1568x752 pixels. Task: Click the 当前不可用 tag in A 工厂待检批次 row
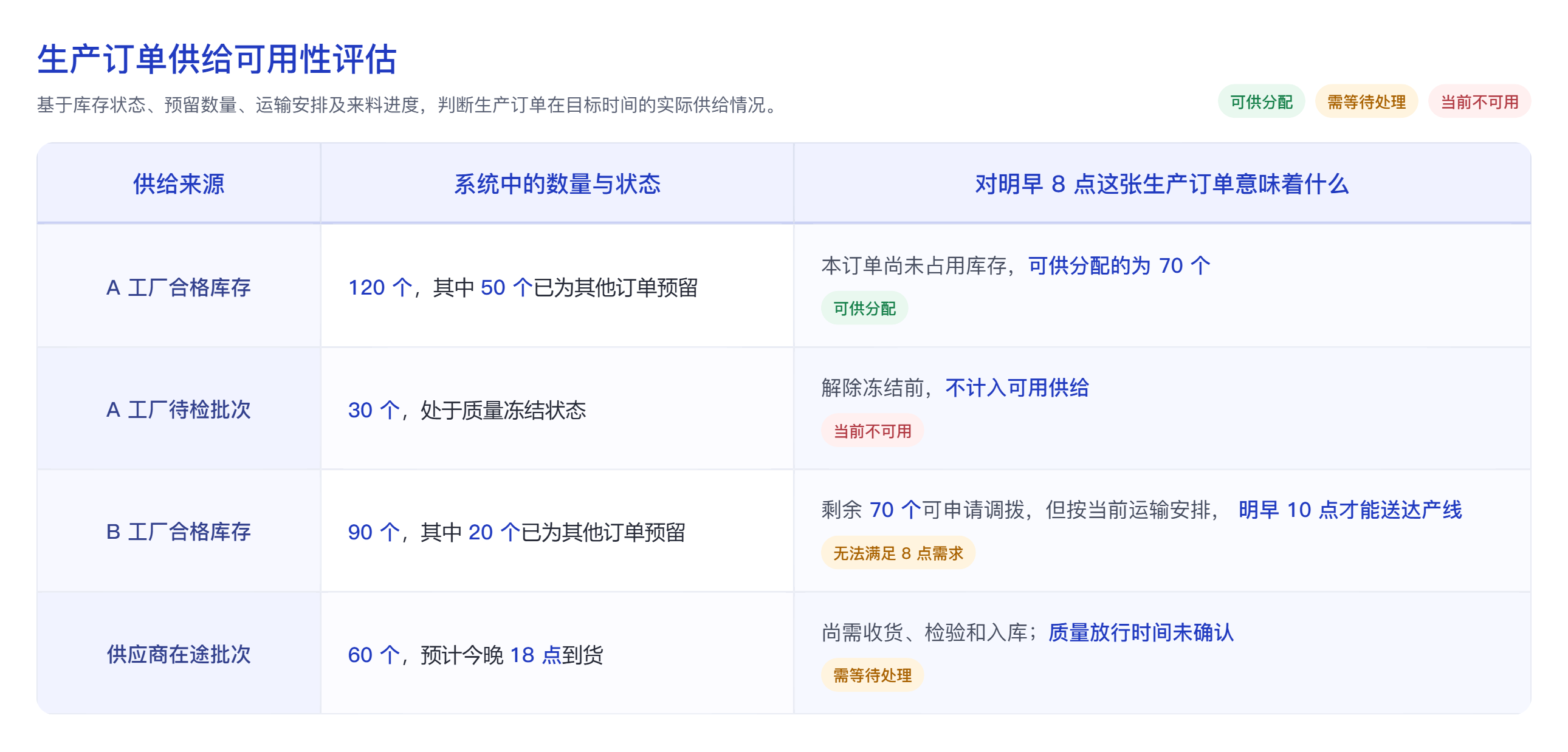[x=872, y=431]
